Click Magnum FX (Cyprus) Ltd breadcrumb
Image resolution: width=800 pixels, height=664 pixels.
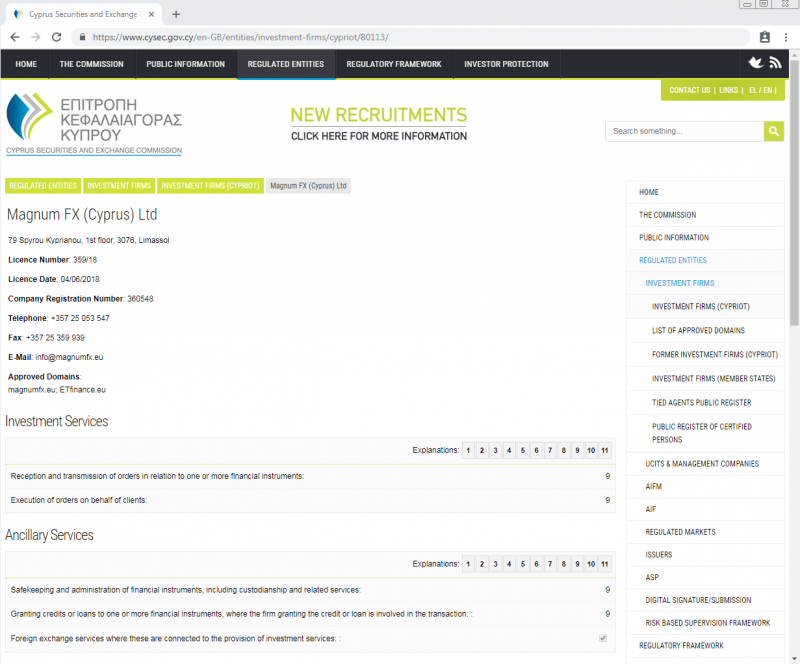pos(308,186)
